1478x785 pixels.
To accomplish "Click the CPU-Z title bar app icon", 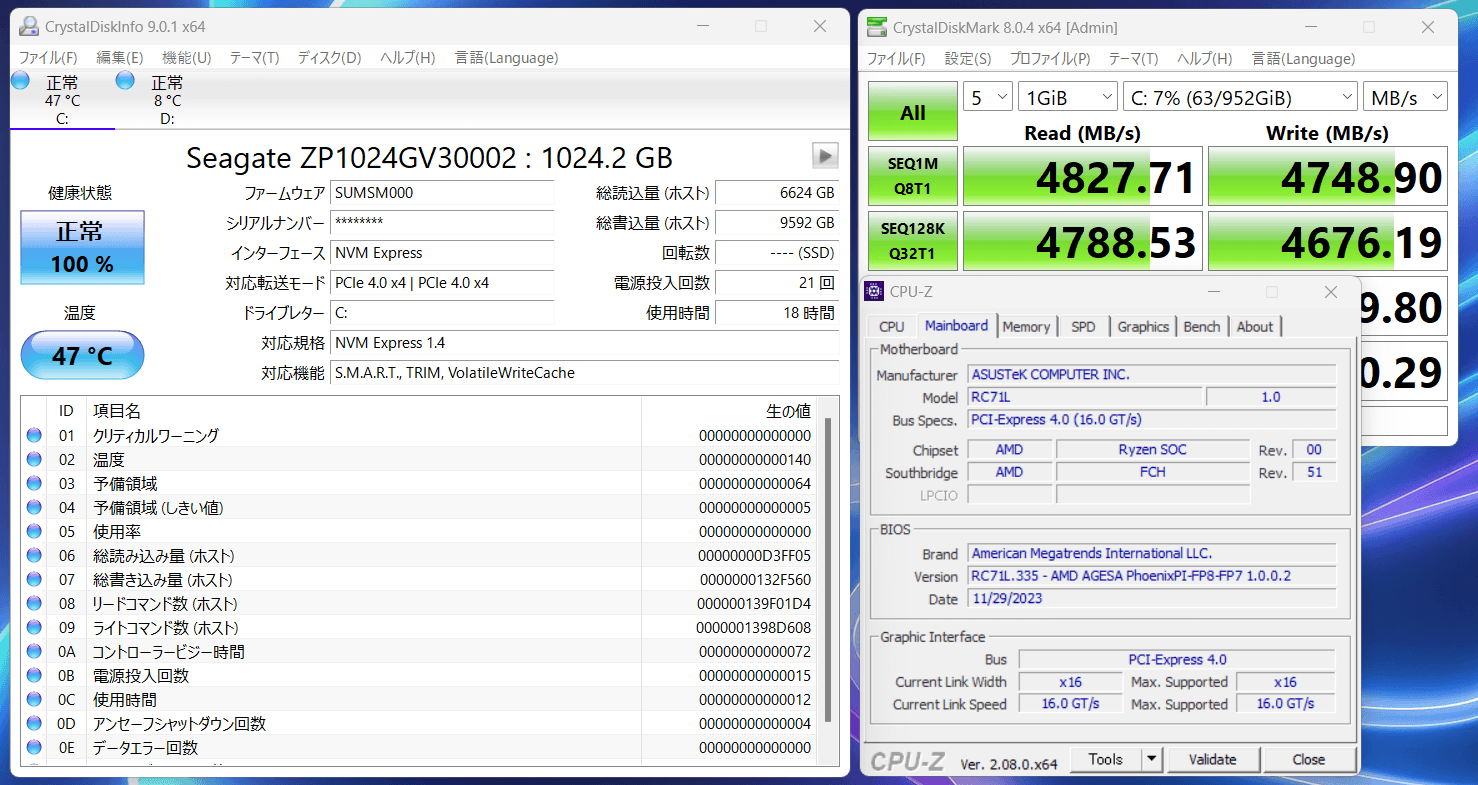I will click(x=873, y=292).
